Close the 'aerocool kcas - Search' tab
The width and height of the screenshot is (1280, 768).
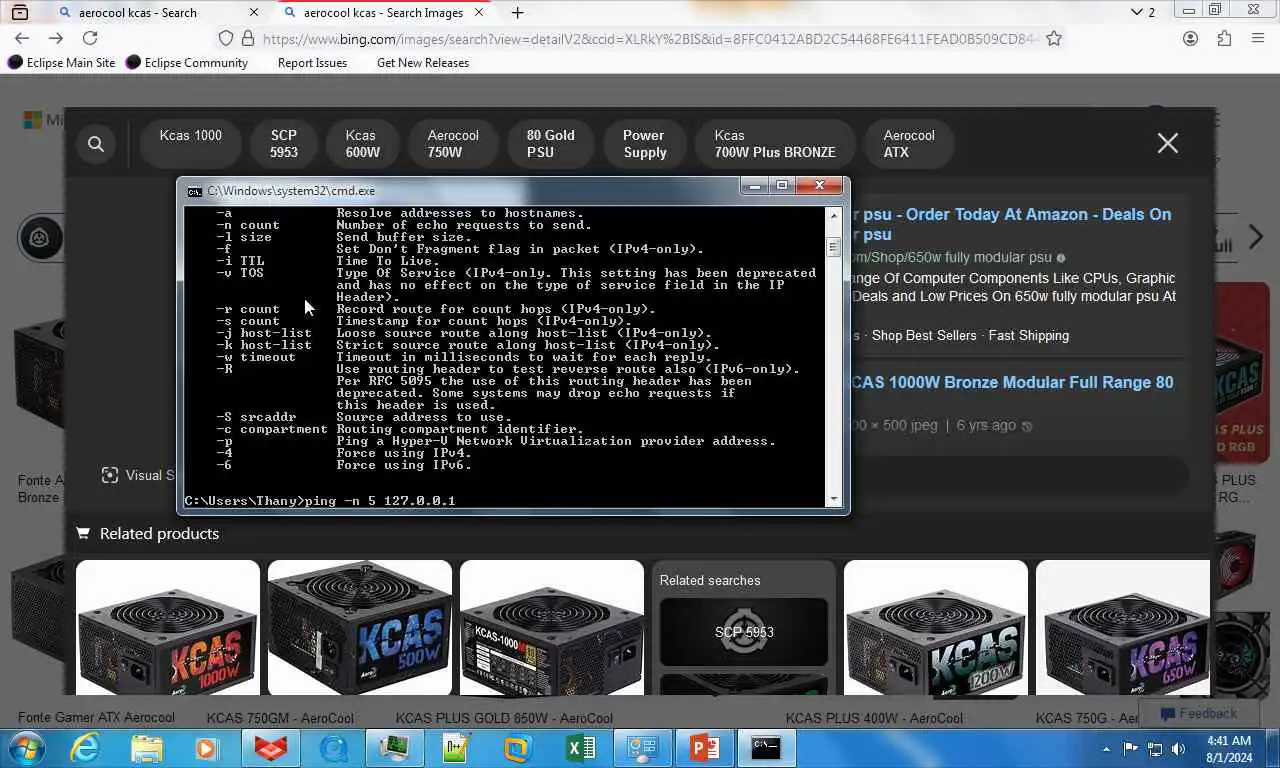tap(254, 12)
